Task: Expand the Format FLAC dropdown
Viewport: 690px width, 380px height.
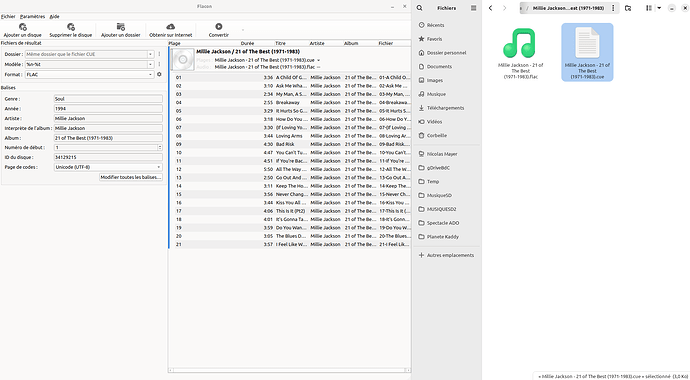Action: point(150,74)
